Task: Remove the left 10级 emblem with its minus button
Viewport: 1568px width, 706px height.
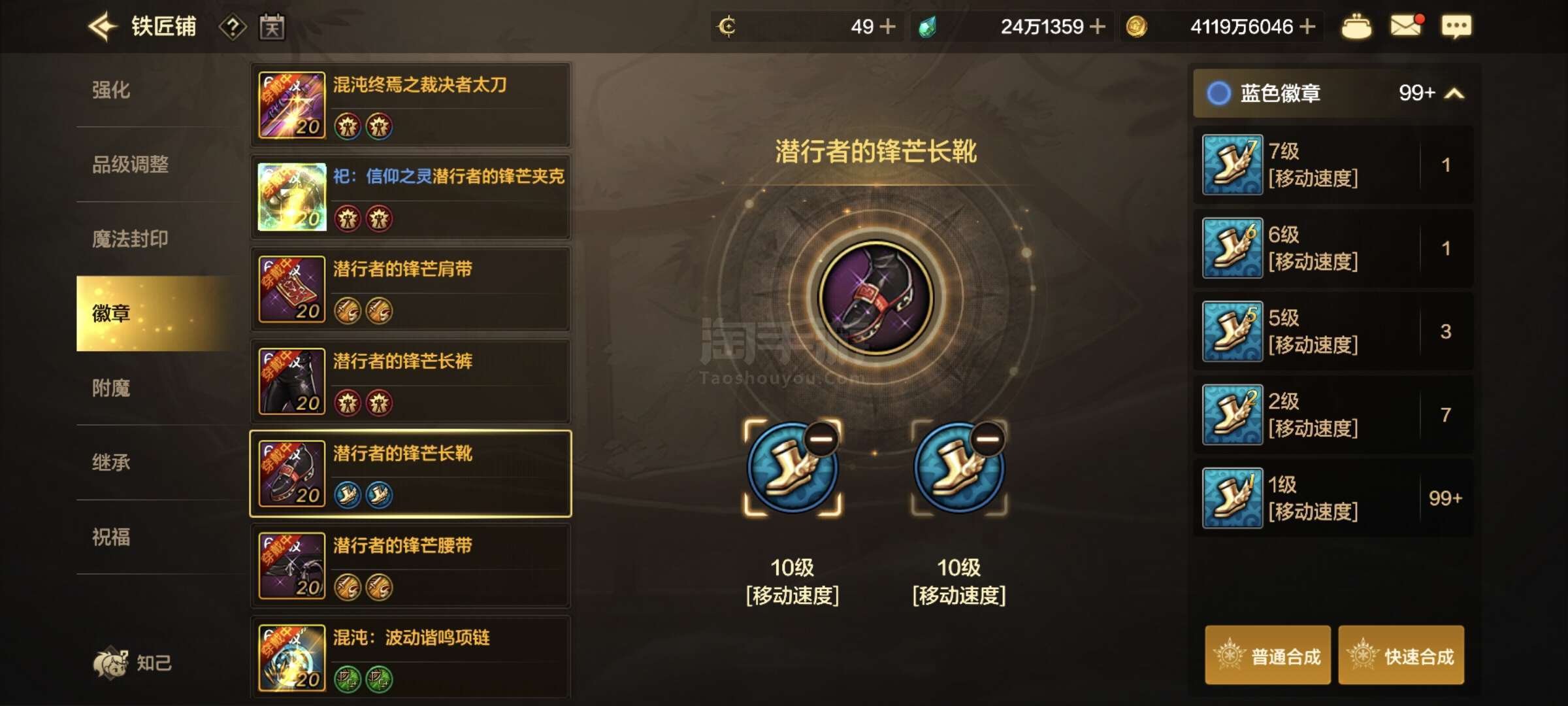Action: pyautogui.click(x=821, y=438)
